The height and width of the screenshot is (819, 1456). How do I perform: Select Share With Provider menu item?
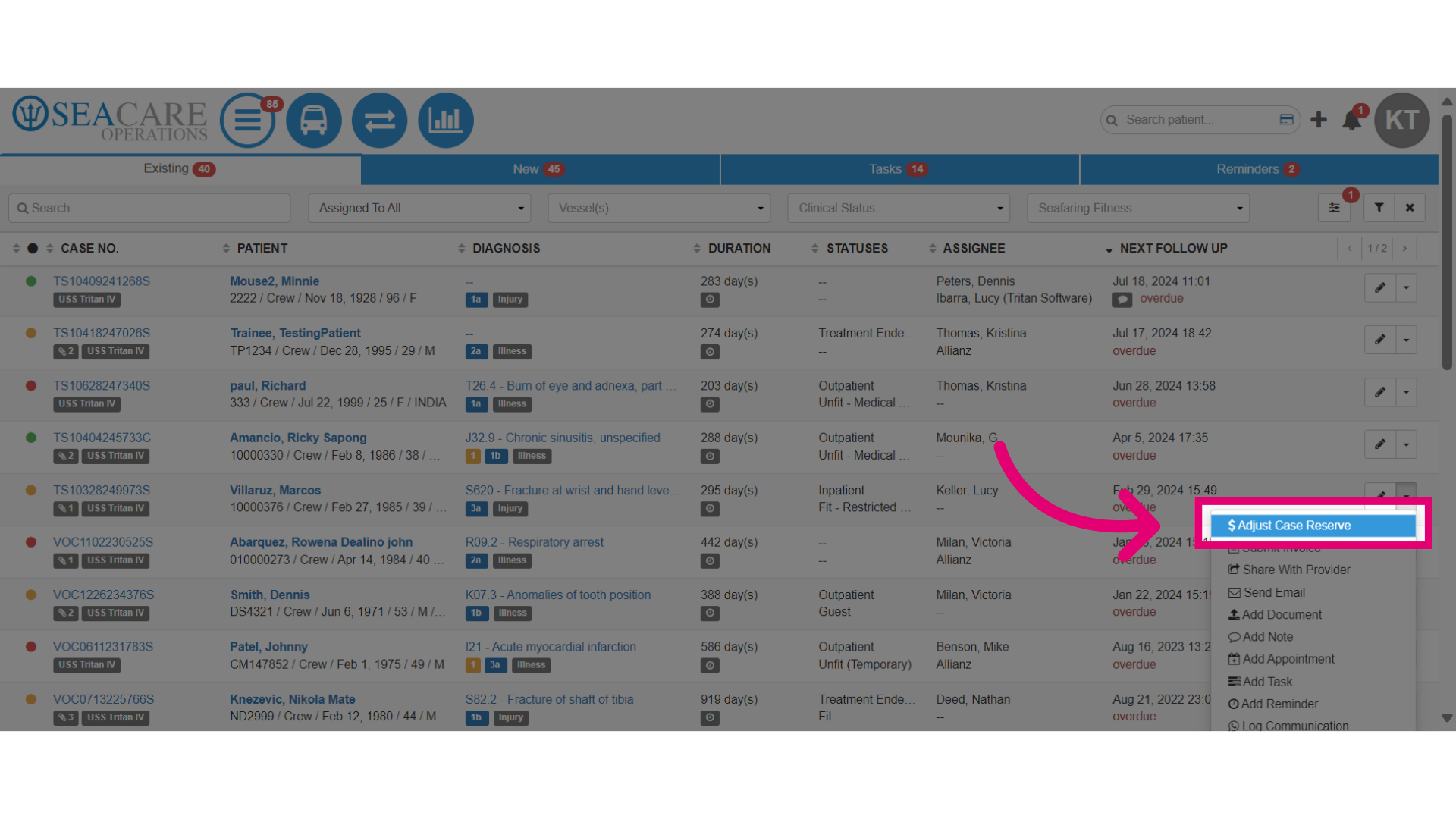coord(1313,570)
